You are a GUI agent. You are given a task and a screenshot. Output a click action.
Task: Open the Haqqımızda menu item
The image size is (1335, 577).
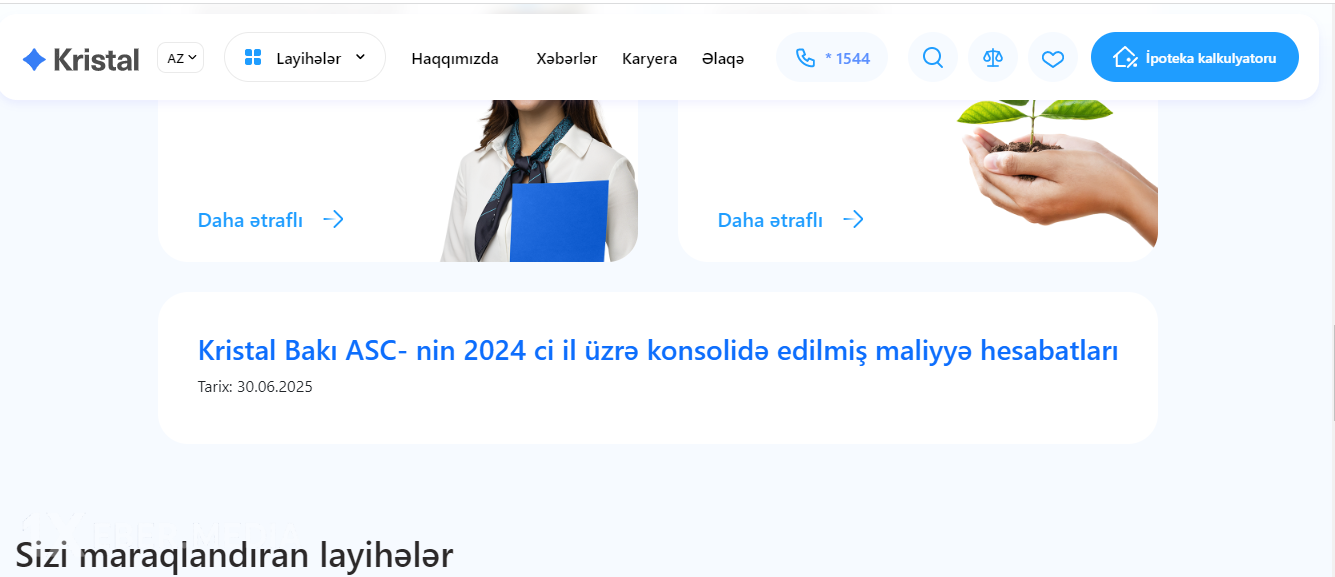(455, 59)
